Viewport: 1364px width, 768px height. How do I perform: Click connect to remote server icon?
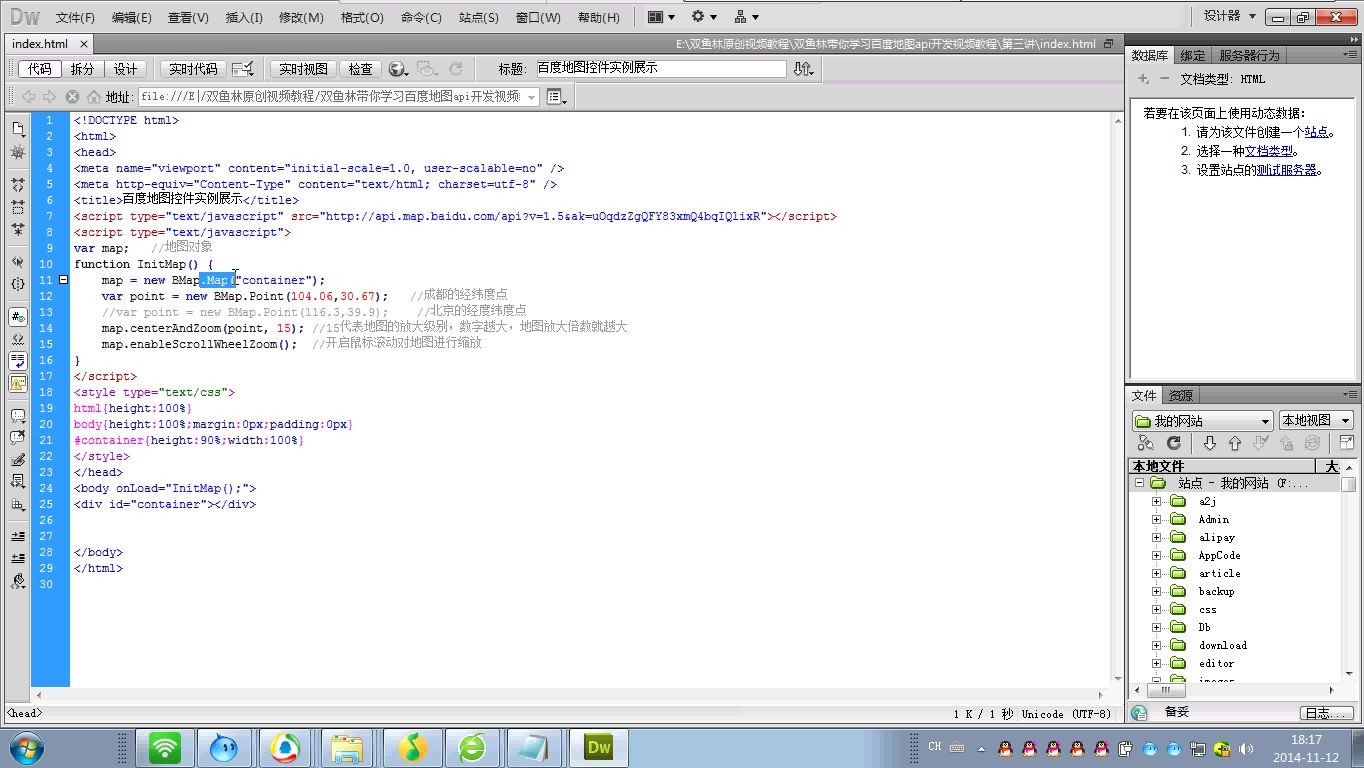click(1146, 443)
